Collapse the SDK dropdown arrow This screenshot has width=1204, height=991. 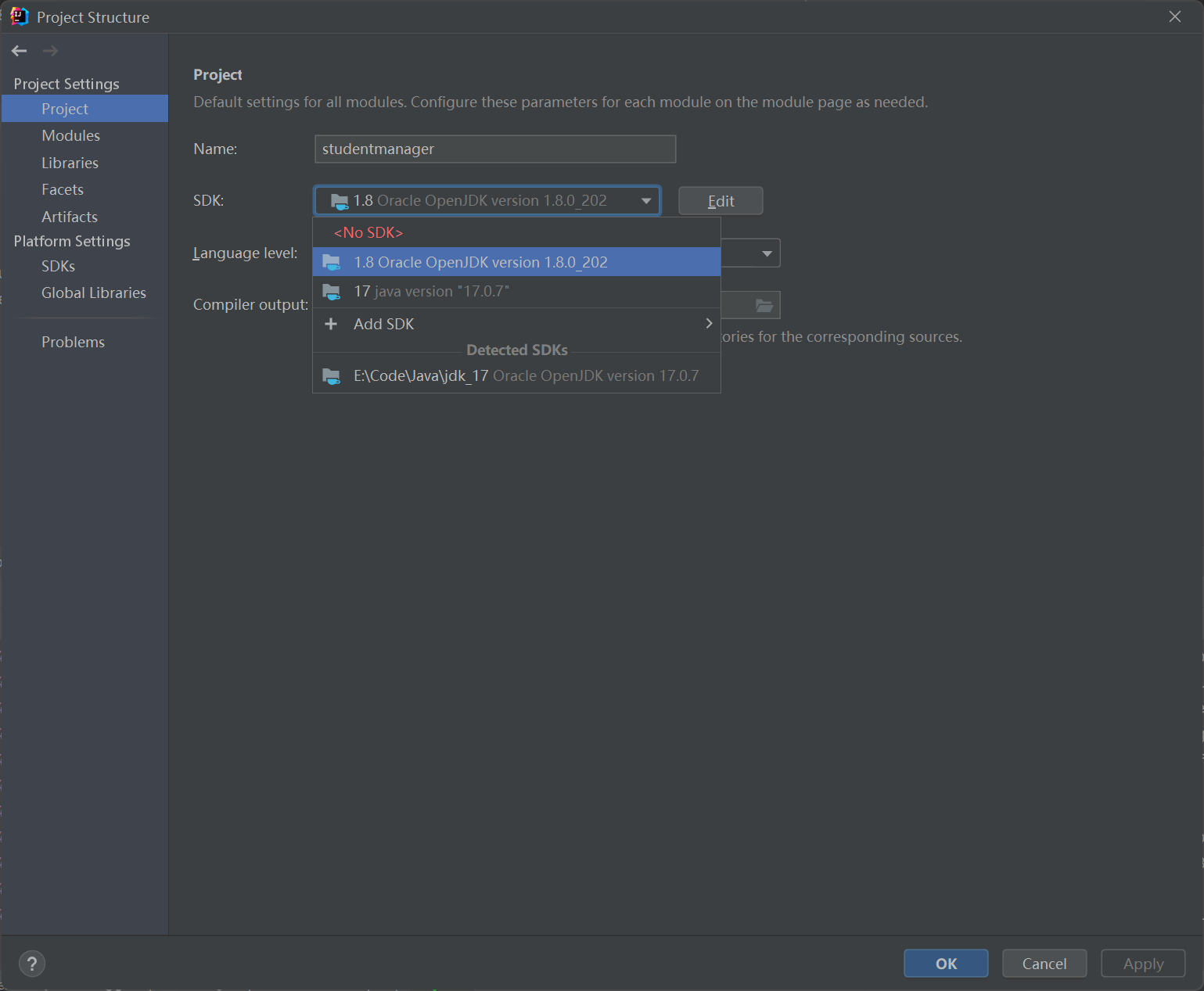[x=646, y=201]
